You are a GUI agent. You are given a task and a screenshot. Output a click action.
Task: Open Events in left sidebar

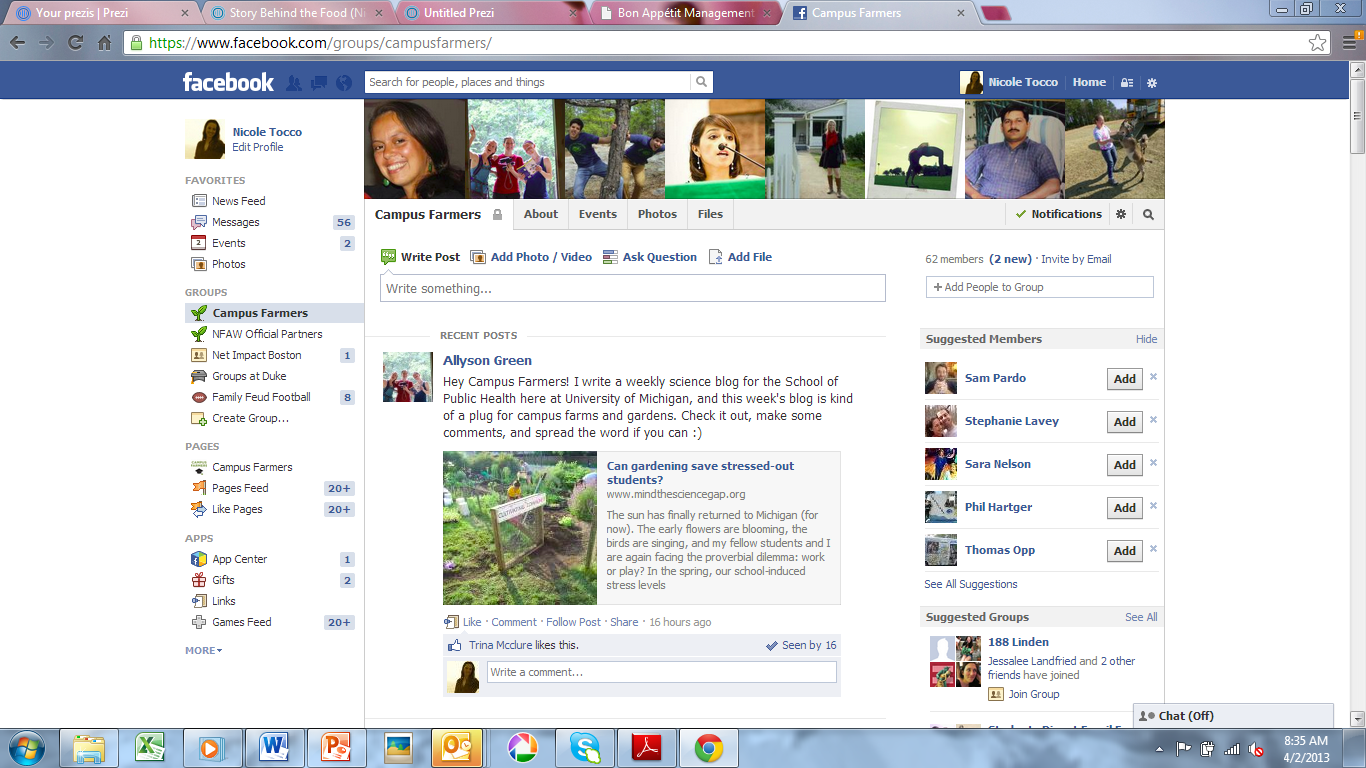pyautogui.click(x=228, y=243)
